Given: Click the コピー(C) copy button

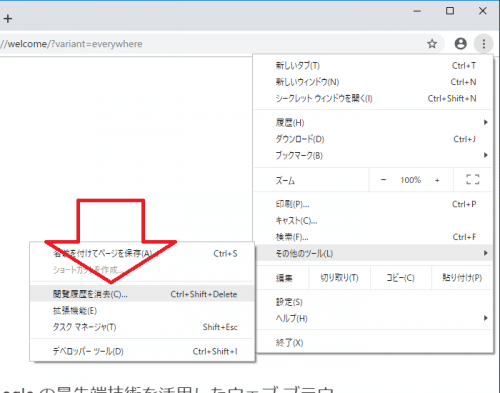Looking at the screenshot, I should [401, 278].
